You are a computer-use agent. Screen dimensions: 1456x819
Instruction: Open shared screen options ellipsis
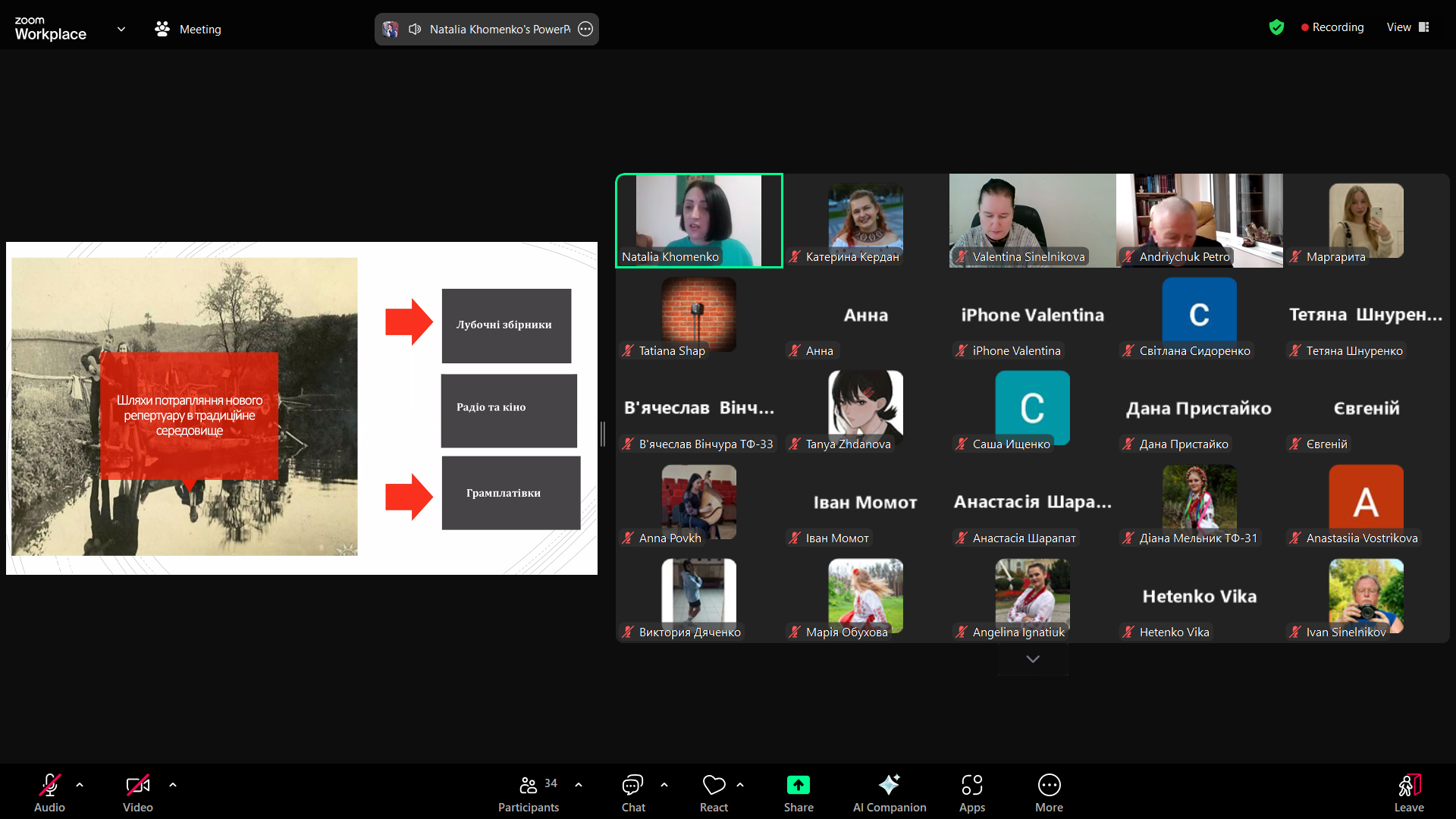click(x=585, y=29)
